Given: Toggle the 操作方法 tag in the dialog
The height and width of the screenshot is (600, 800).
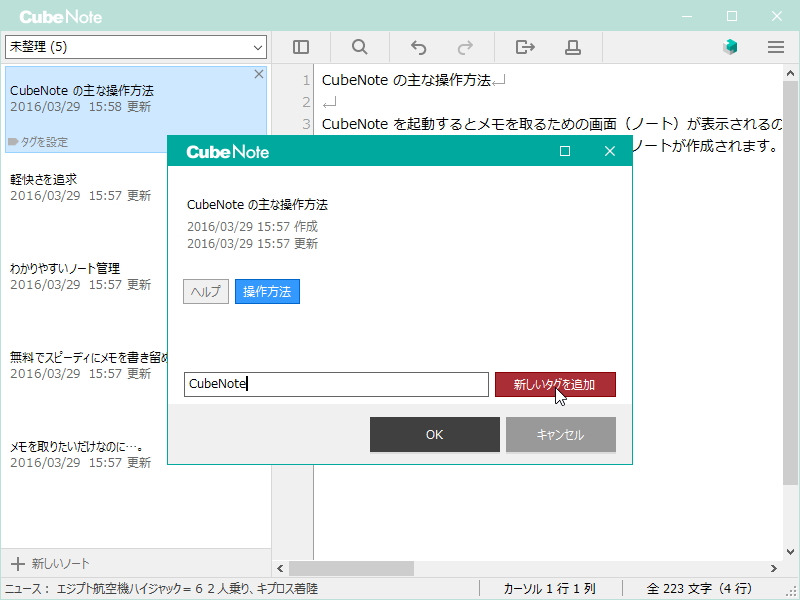Looking at the screenshot, I should pyautogui.click(x=267, y=292).
